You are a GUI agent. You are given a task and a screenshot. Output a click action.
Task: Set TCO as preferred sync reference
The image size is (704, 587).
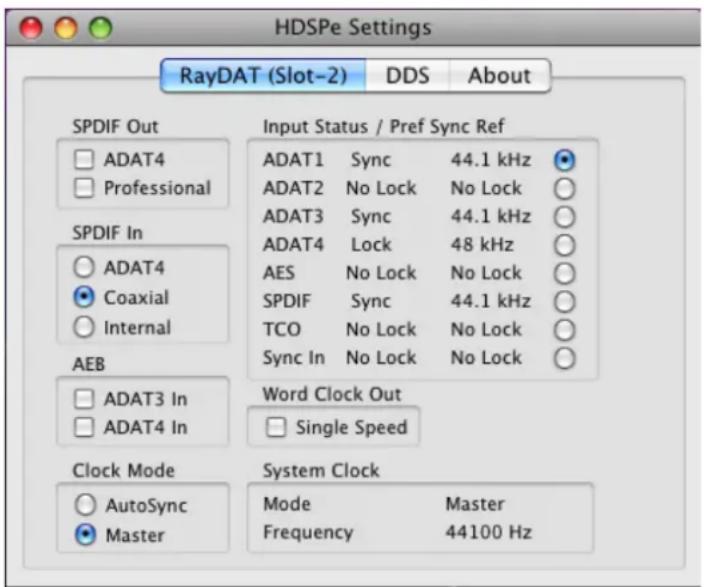pyautogui.click(x=564, y=330)
